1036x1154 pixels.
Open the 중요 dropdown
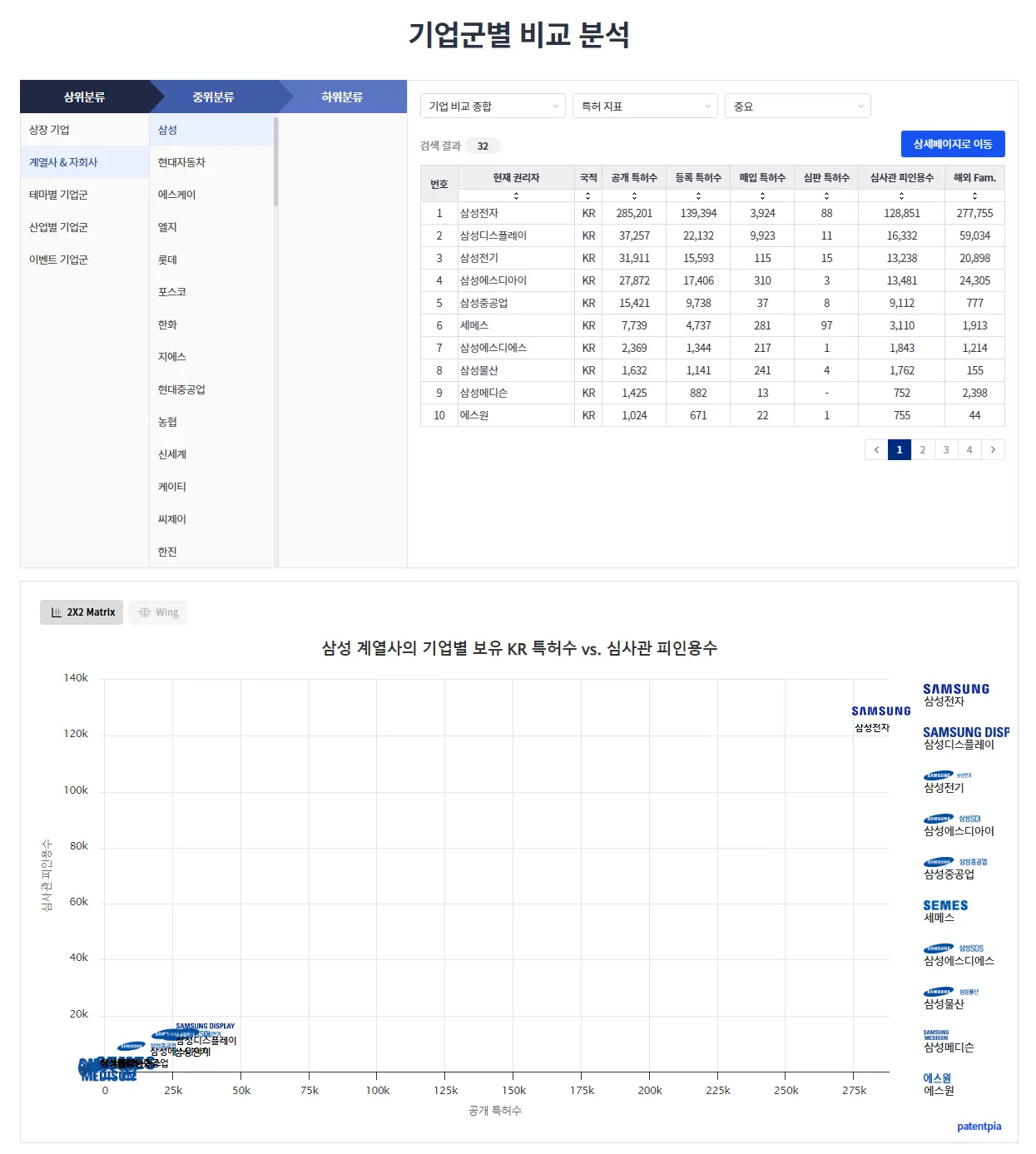[x=797, y=106]
